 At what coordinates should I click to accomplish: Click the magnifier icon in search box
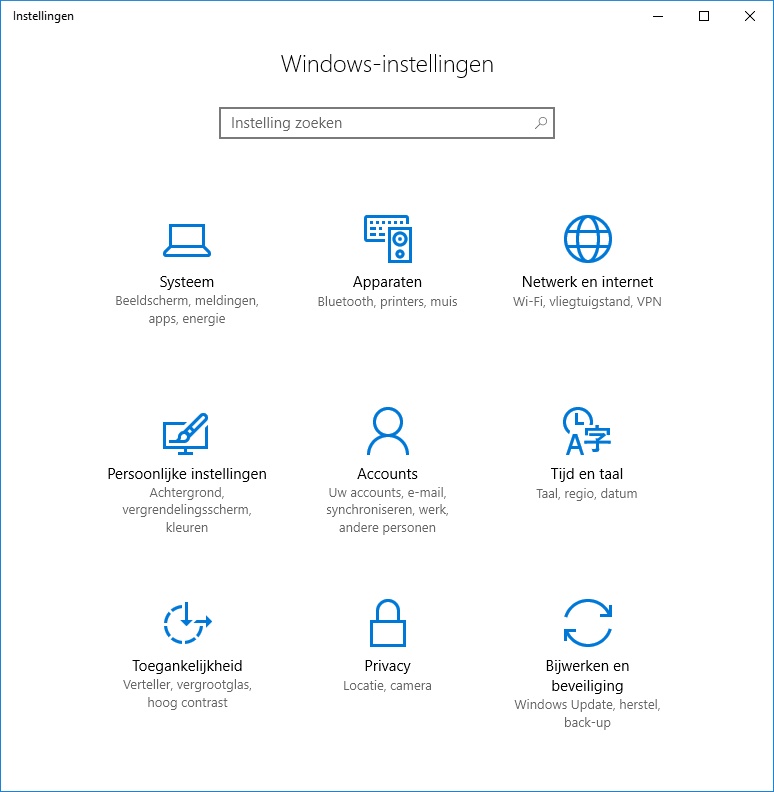click(x=541, y=123)
